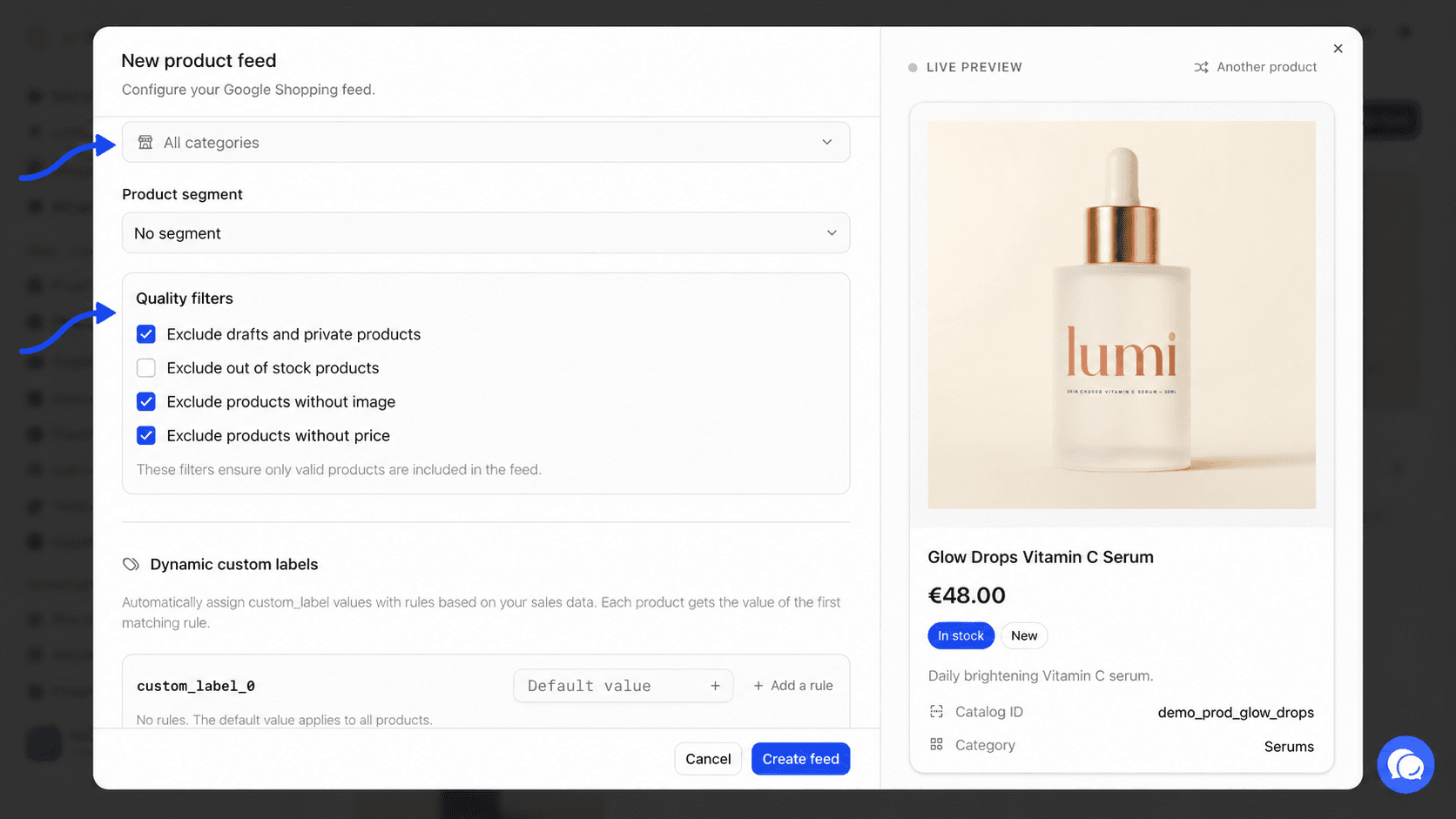
Task: Click the LIVE PREVIEW heading
Action: 974,67
